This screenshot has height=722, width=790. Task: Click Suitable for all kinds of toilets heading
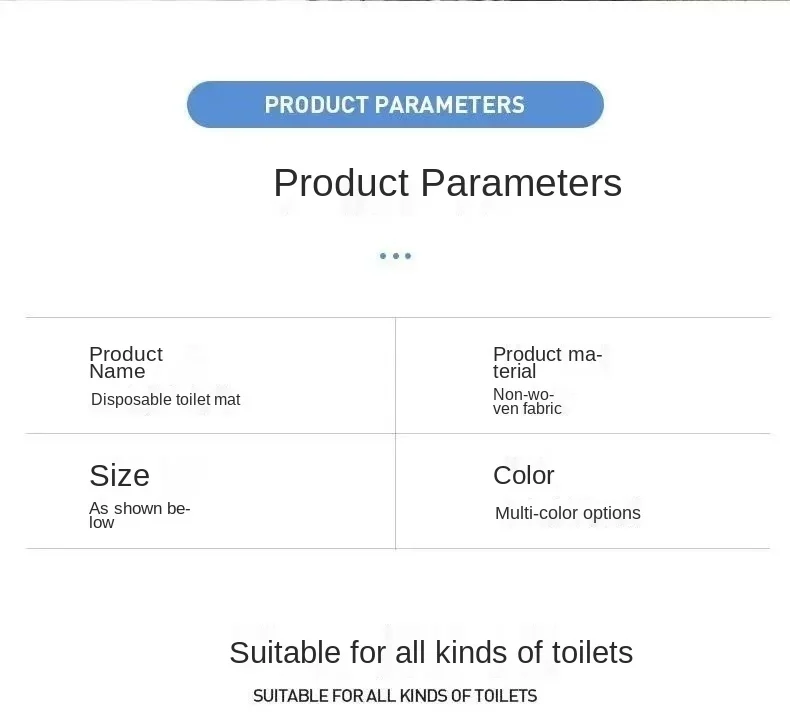point(430,652)
